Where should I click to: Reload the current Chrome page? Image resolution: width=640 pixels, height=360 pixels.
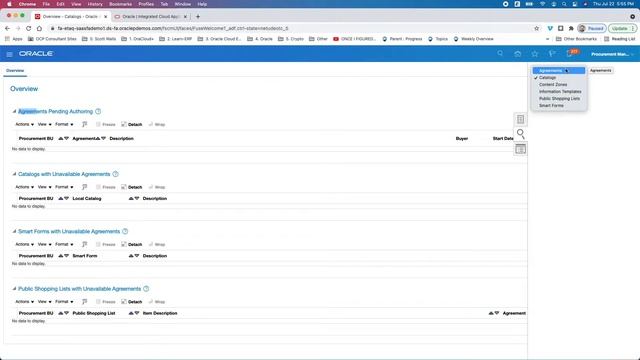29,29
